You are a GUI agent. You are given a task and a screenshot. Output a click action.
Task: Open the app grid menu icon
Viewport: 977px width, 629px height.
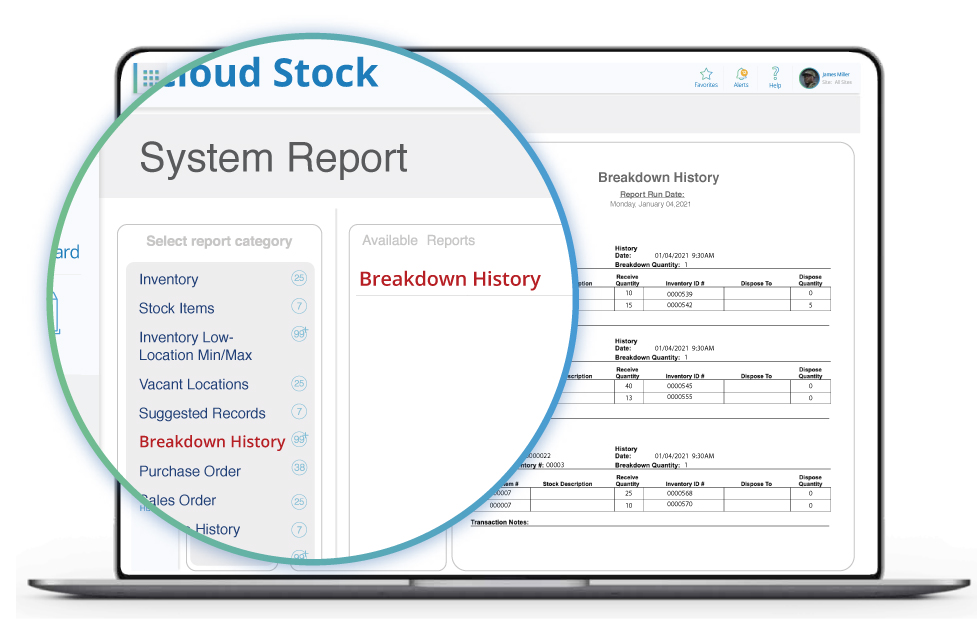151,78
